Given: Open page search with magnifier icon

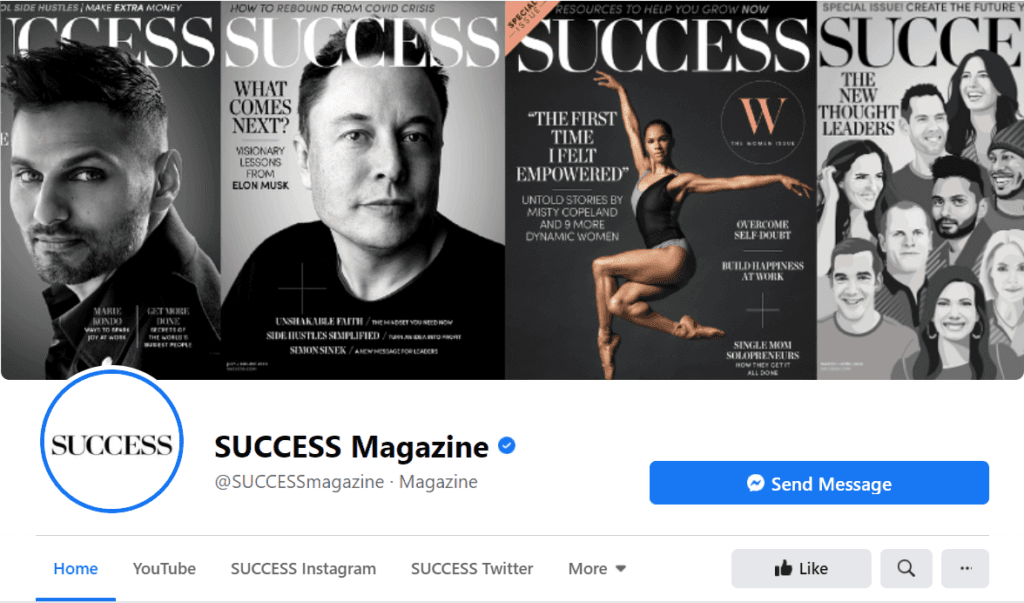Looking at the screenshot, I should tap(906, 568).
